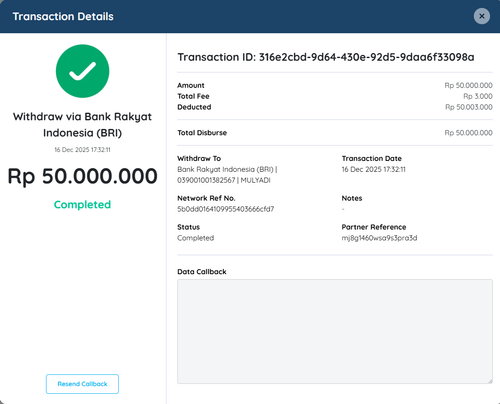Close the Transaction Details dialog
Viewport: 500px width, 404px height.
482,16
